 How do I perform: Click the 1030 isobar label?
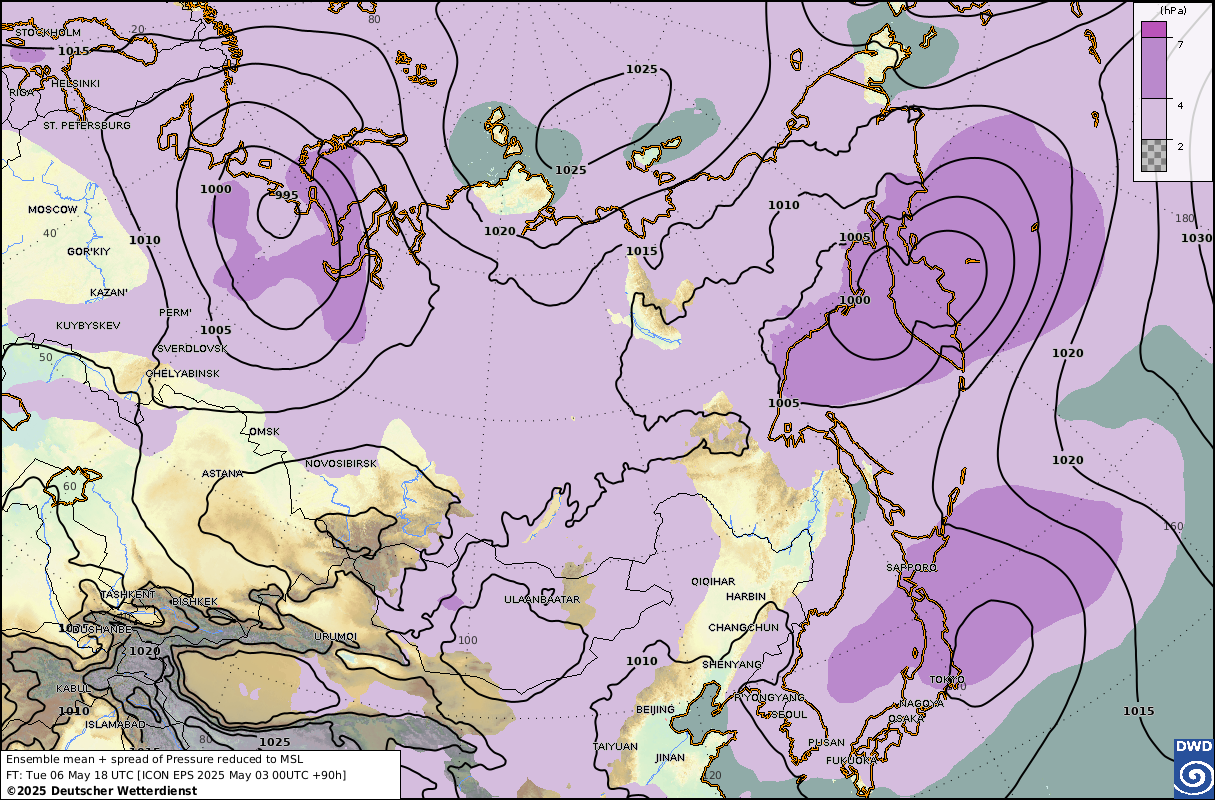click(1196, 238)
